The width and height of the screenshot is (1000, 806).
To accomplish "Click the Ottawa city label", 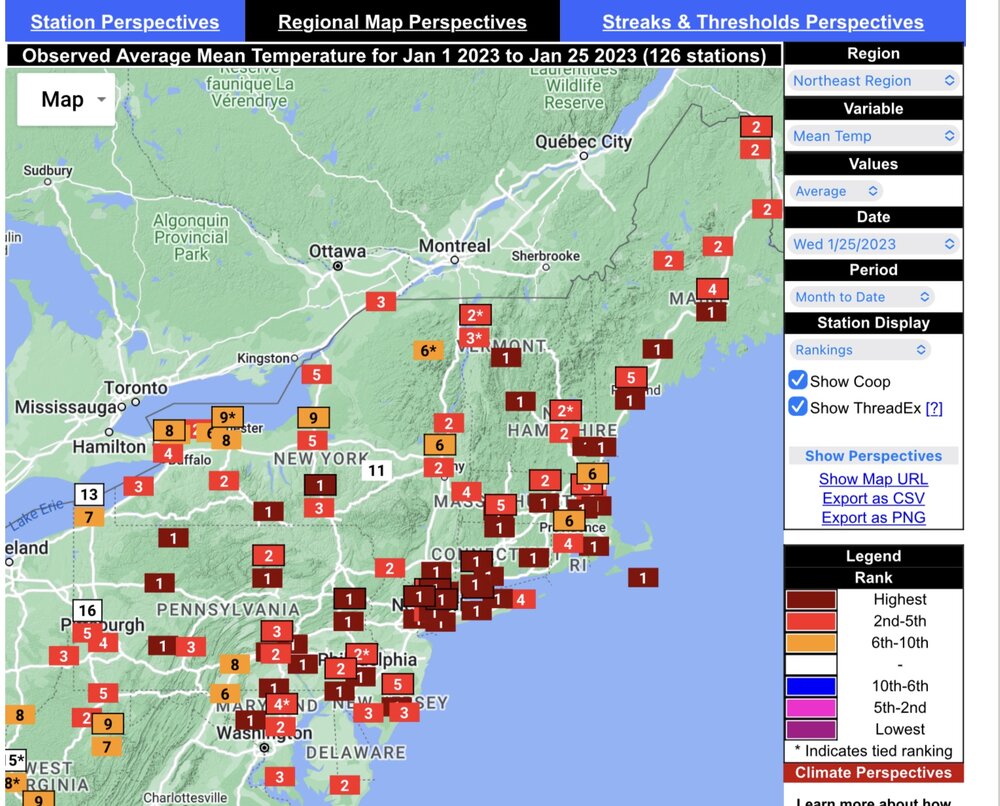I will click(337, 251).
